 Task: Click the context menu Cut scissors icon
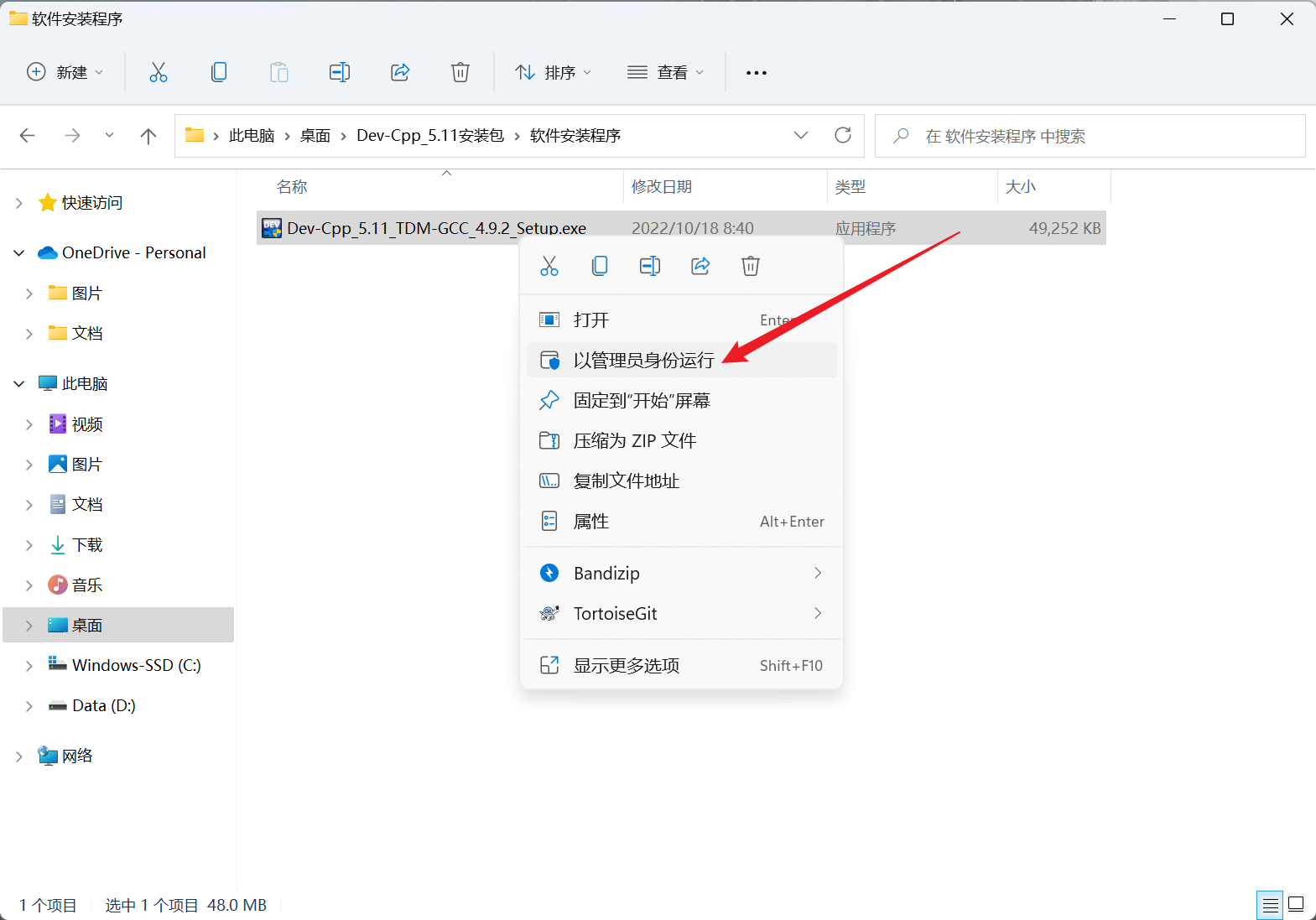pos(549,266)
